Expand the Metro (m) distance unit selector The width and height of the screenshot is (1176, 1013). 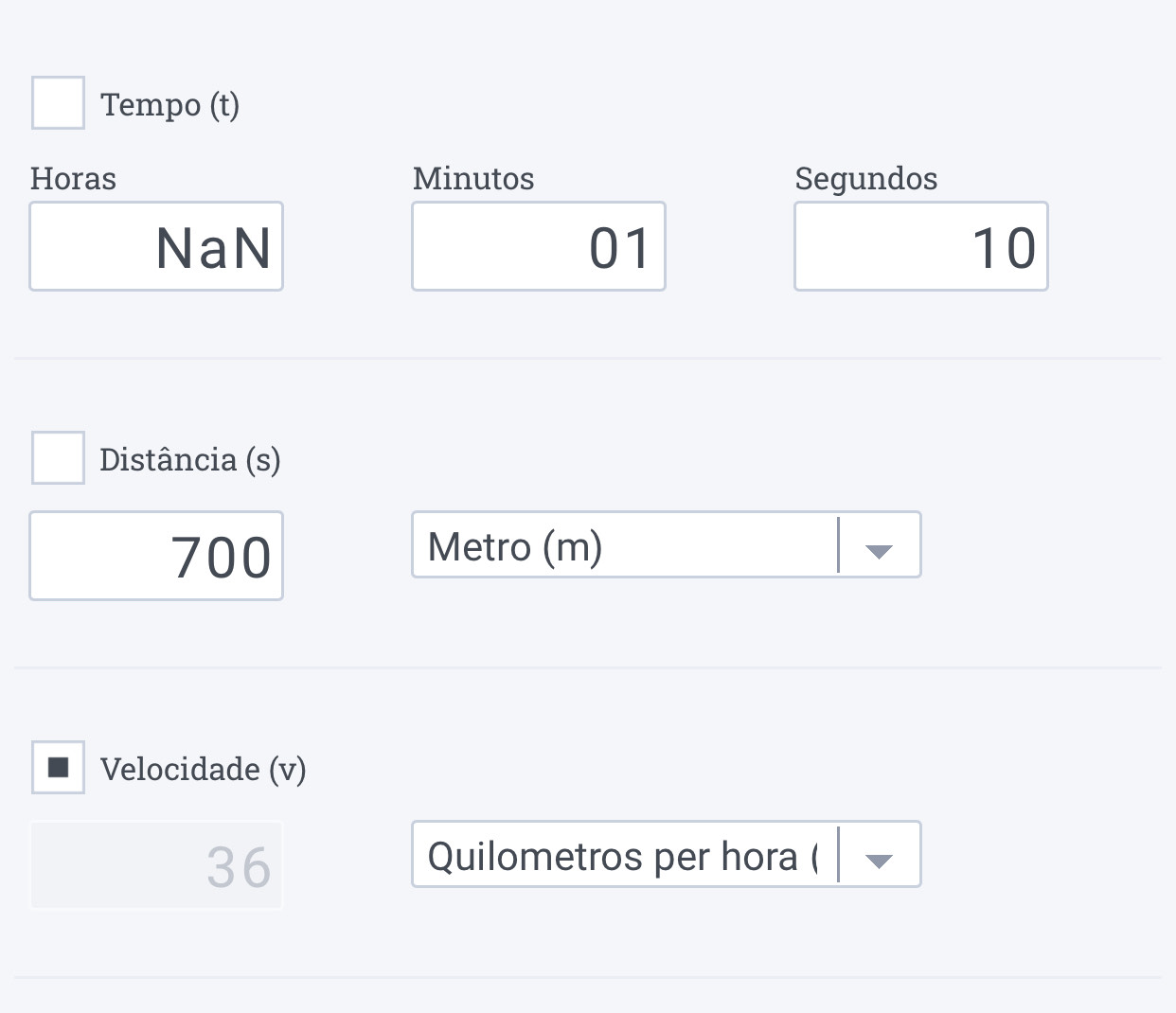click(x=625, y=545)
